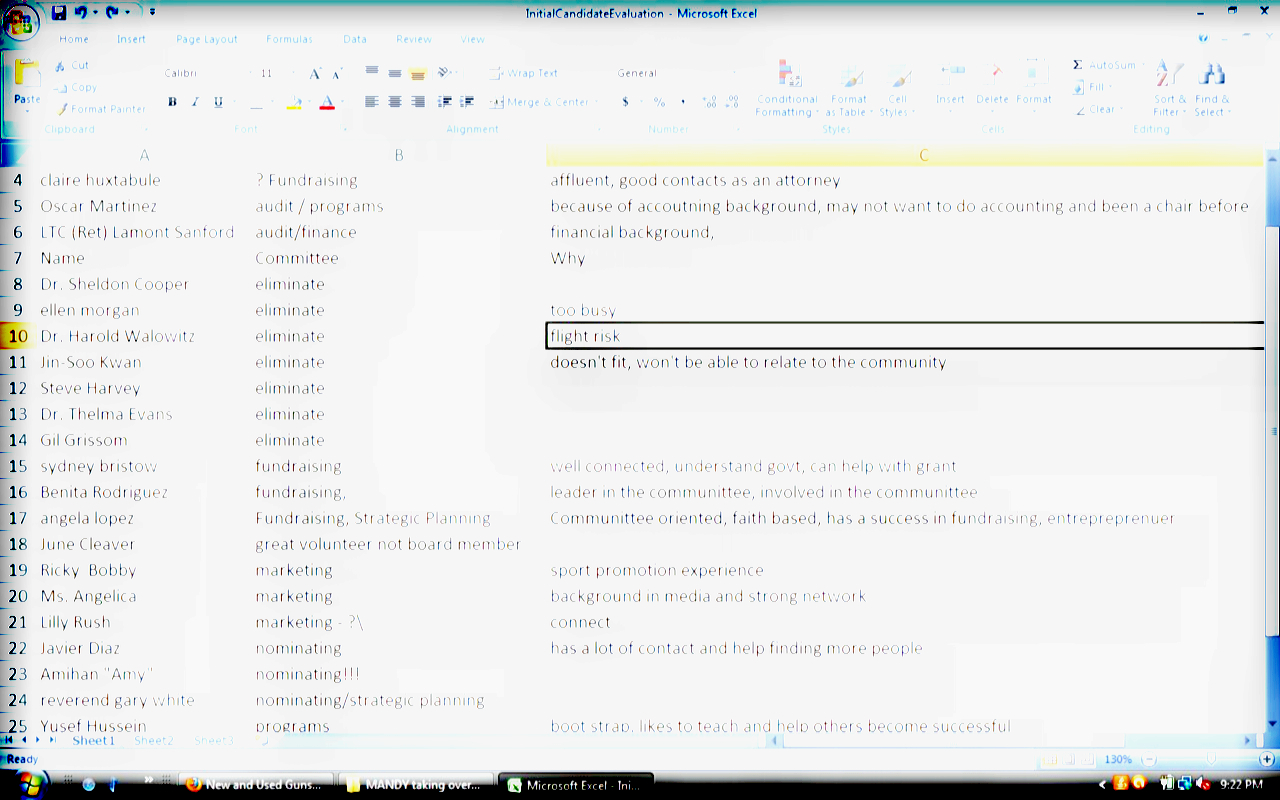Viewport: 1280px width, 800px height.
Task: Toggle Italic formatting in Font group
Action: (x=195, y=102)
